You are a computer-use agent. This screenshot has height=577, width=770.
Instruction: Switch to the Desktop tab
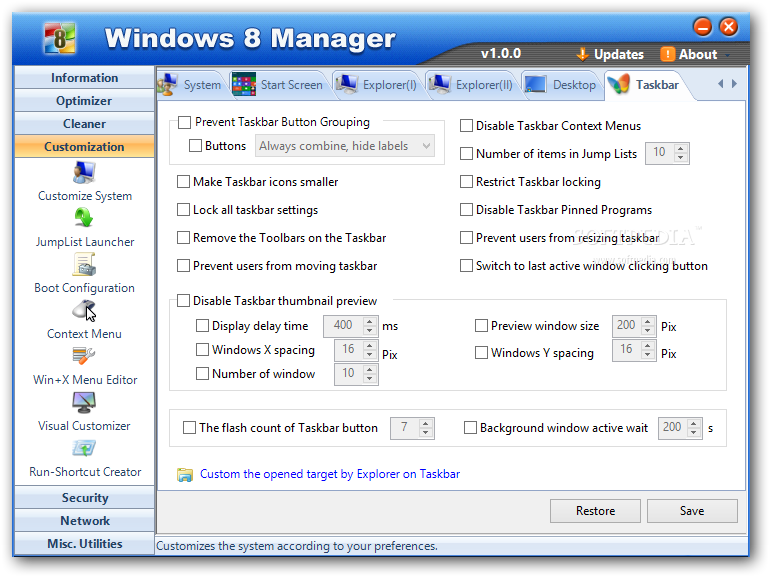click(561, 84)
